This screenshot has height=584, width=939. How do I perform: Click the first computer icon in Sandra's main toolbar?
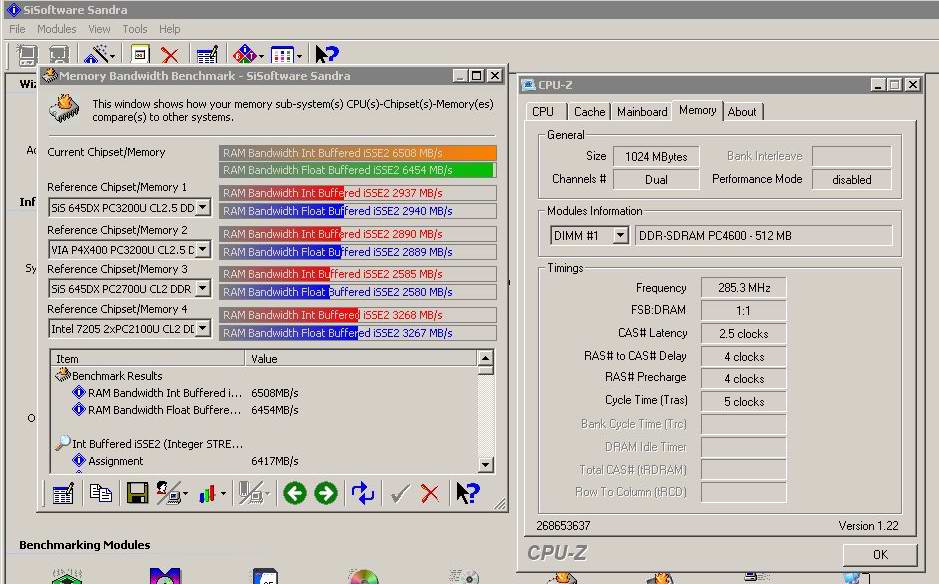coord(26,55)
